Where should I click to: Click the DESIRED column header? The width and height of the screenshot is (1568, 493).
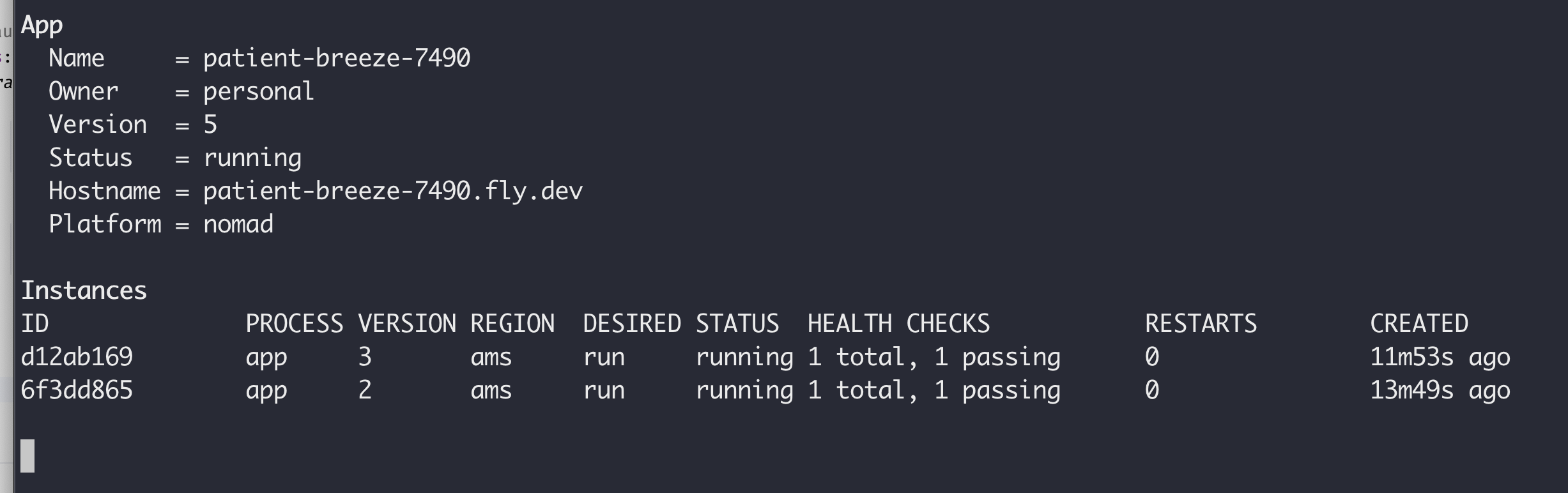tap(631, 324)
